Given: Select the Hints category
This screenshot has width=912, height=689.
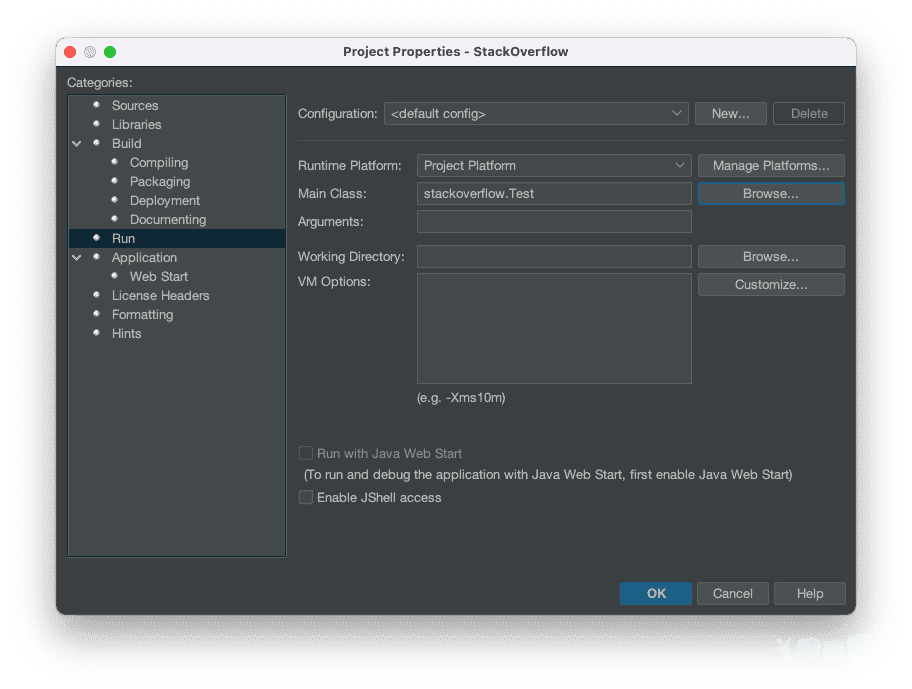Looking at the screenshot, I should pos(126,334).
